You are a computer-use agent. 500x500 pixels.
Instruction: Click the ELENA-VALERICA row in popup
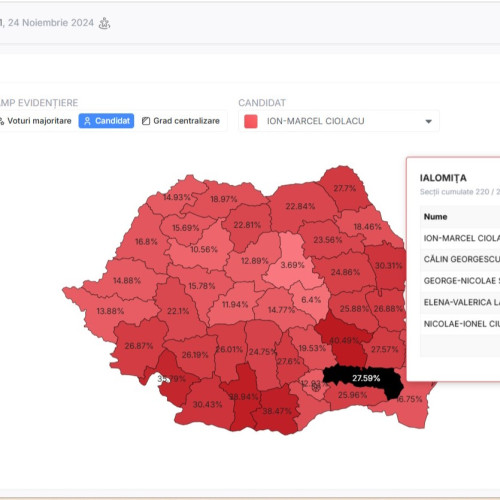click(x=460, y=302)
